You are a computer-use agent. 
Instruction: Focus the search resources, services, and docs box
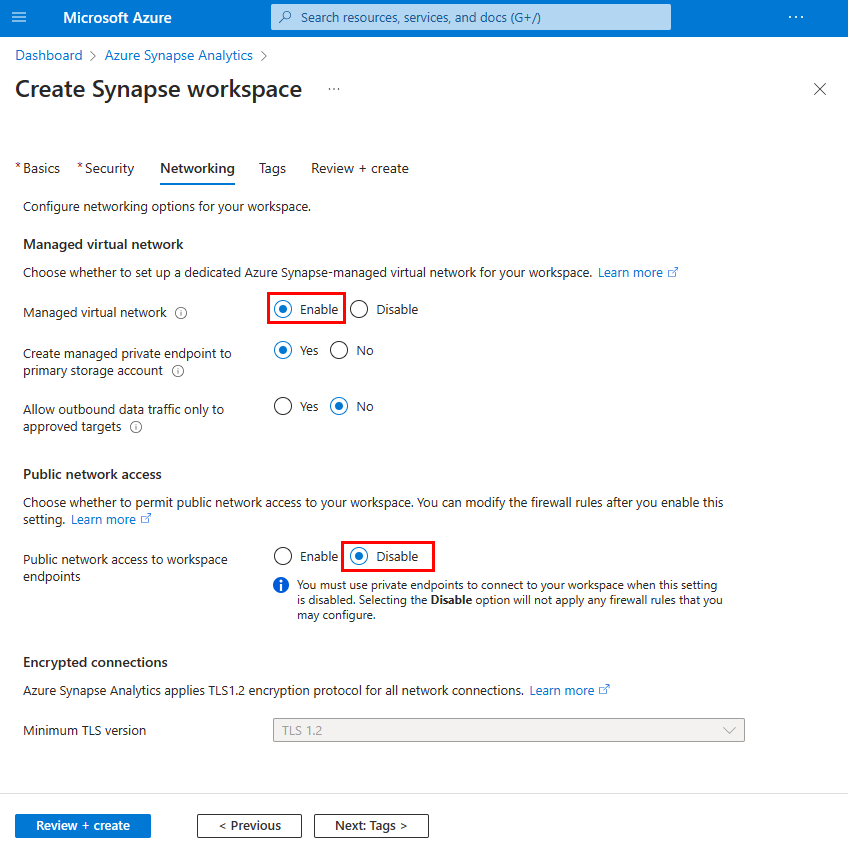coord(471,17)
